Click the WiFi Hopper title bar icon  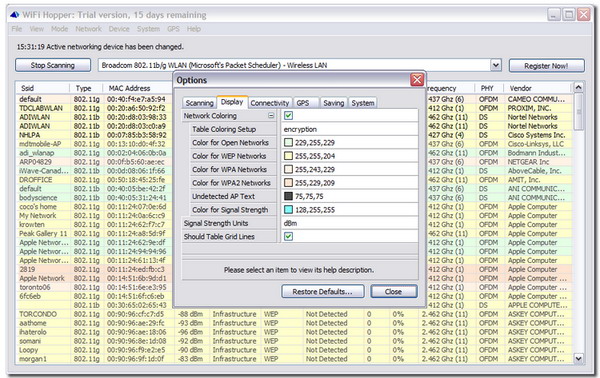[x=15, y=15]
